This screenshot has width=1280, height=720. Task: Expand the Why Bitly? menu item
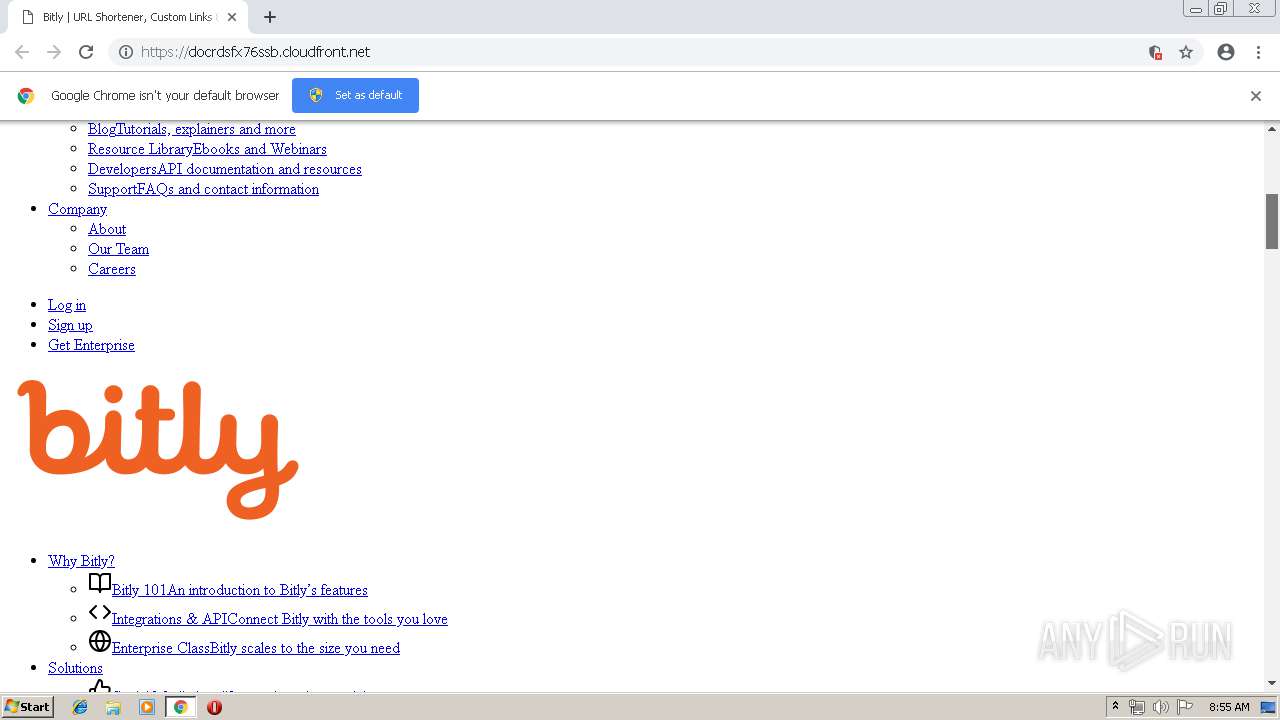[81, 561]
